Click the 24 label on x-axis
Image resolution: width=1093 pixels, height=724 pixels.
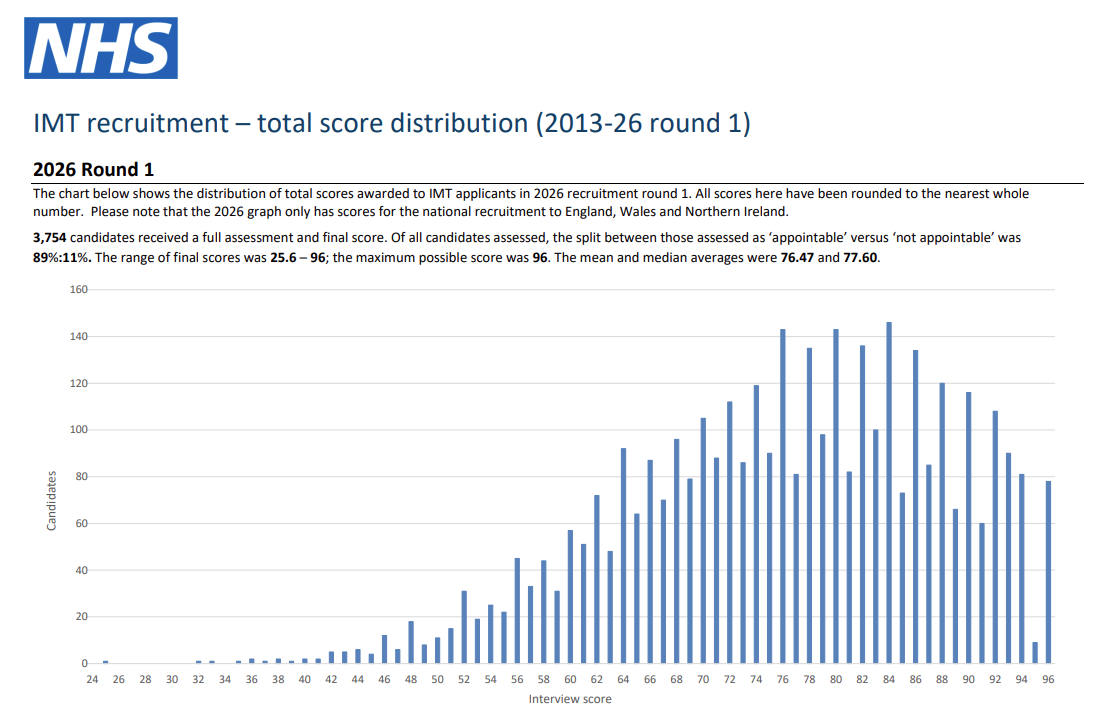click(92, 679)
